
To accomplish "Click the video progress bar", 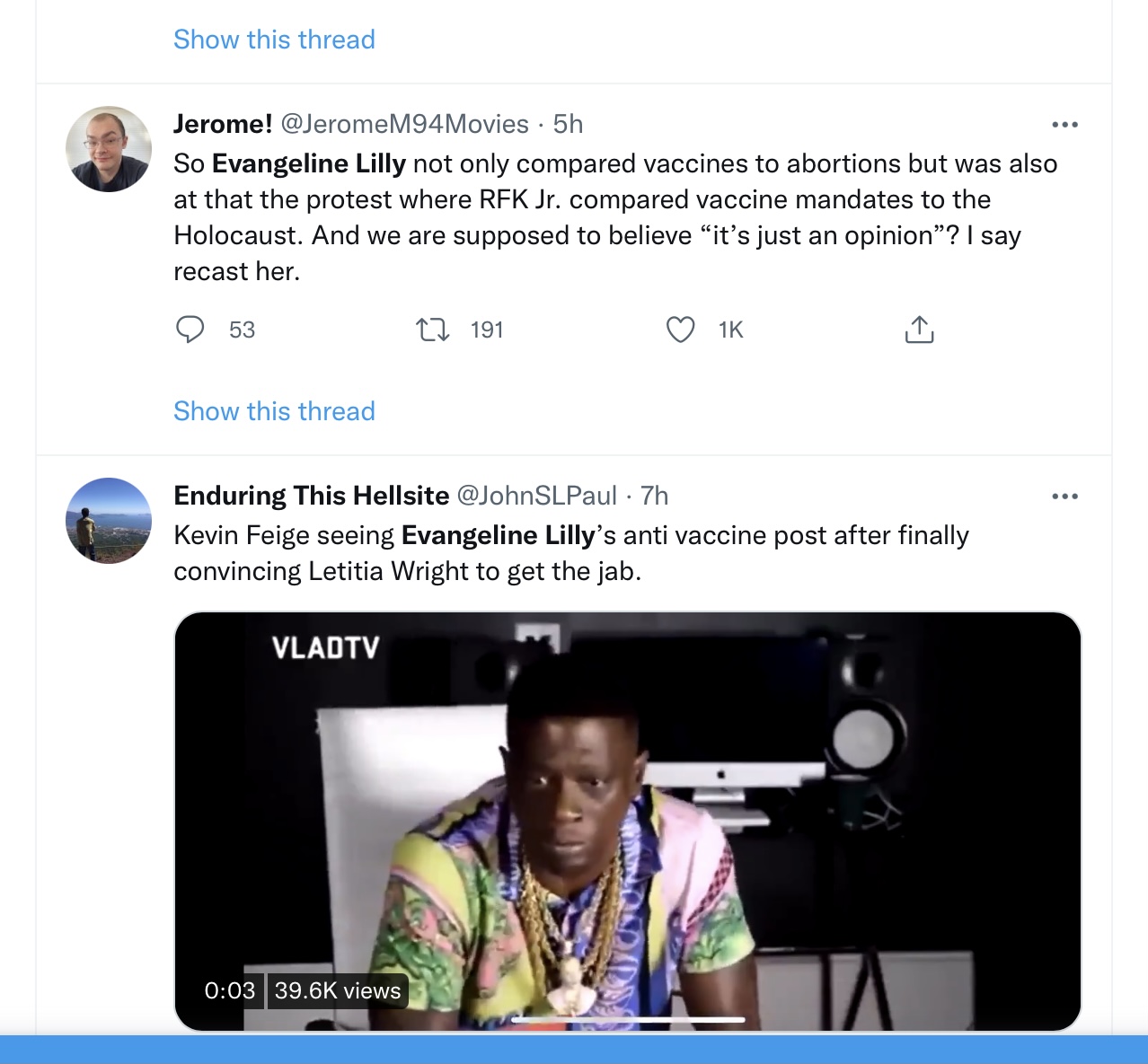I will 628,1019.
